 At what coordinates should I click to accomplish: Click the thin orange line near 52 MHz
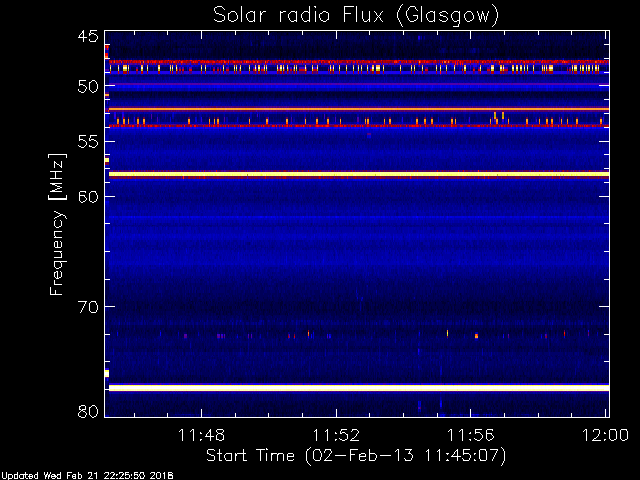[x=359, y=109]
